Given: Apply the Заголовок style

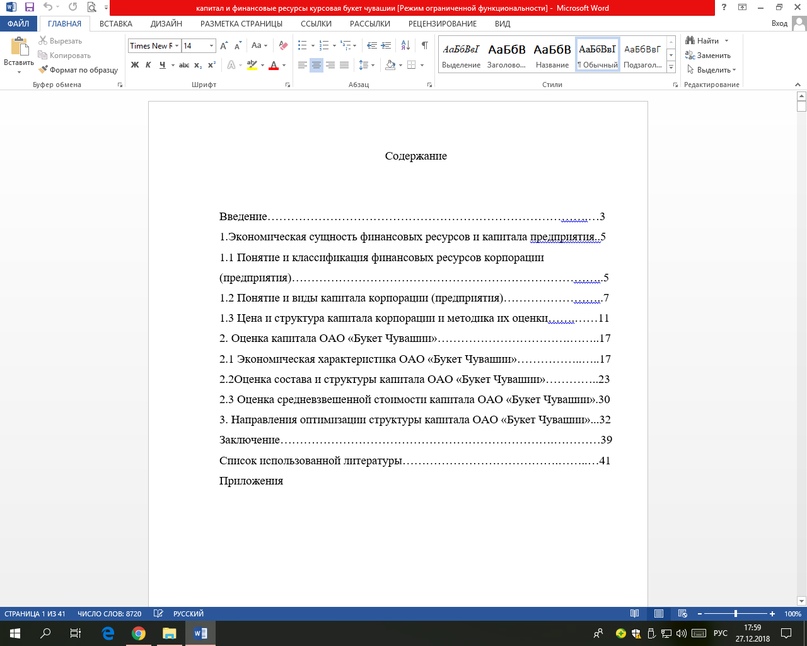Looking at the screenshot, I should pyautogui.click(x=506, y=55).
